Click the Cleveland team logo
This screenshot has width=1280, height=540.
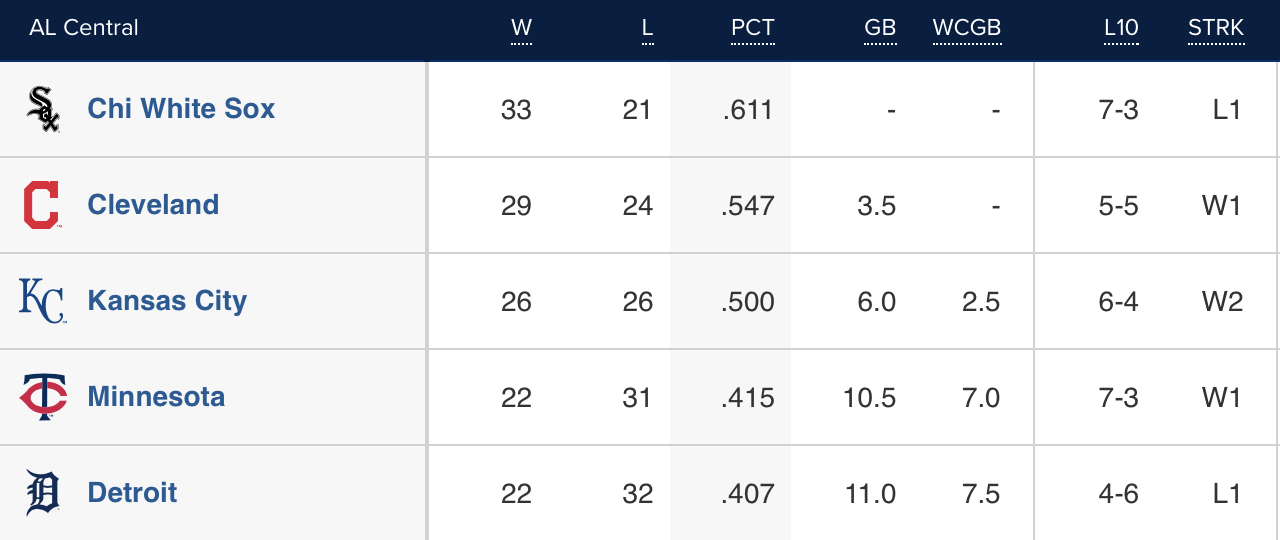[x=41, y=205]
